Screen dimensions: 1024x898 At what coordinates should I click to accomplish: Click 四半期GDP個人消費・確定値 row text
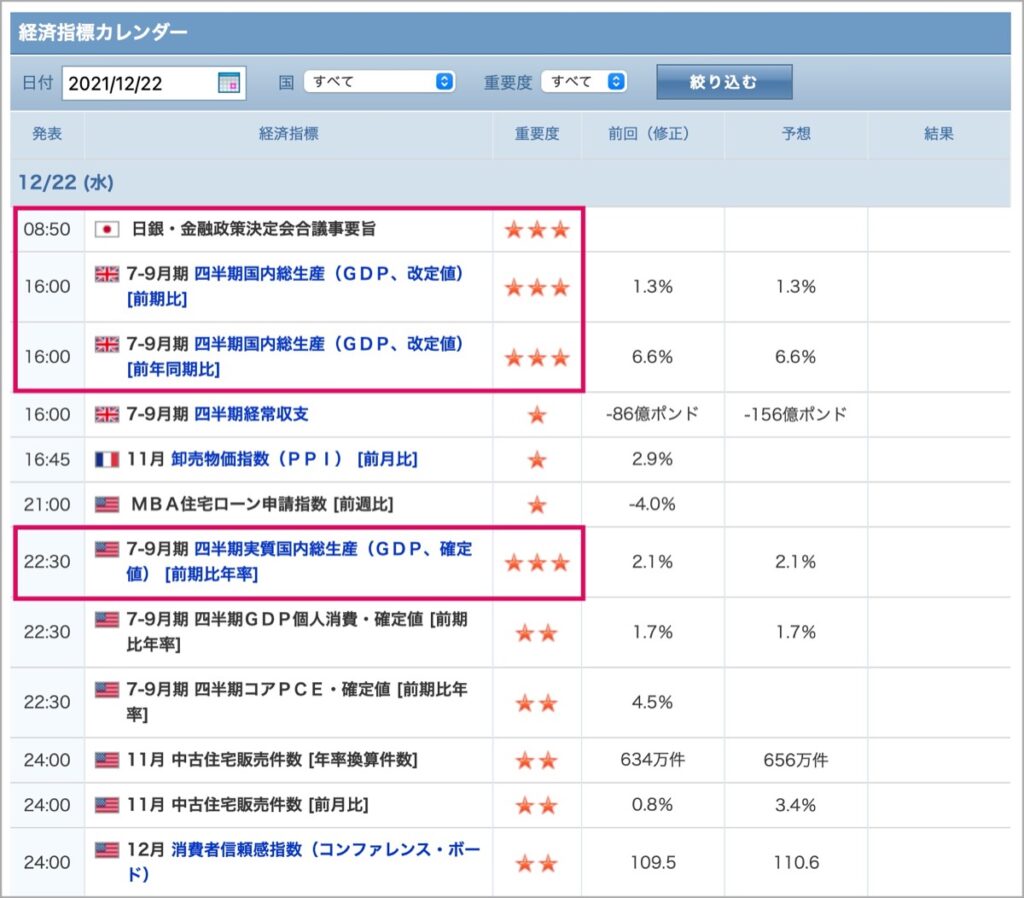(x=297, y=632)
